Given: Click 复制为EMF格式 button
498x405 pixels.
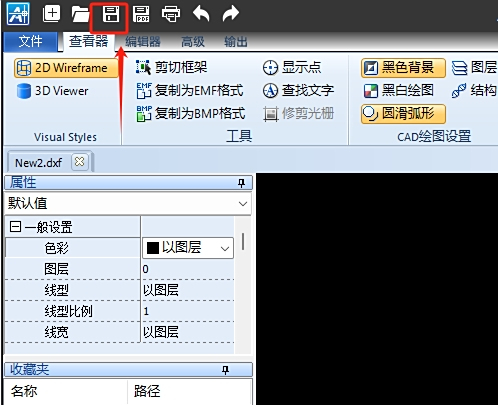Looking at the screenshot, I should 190,91.
